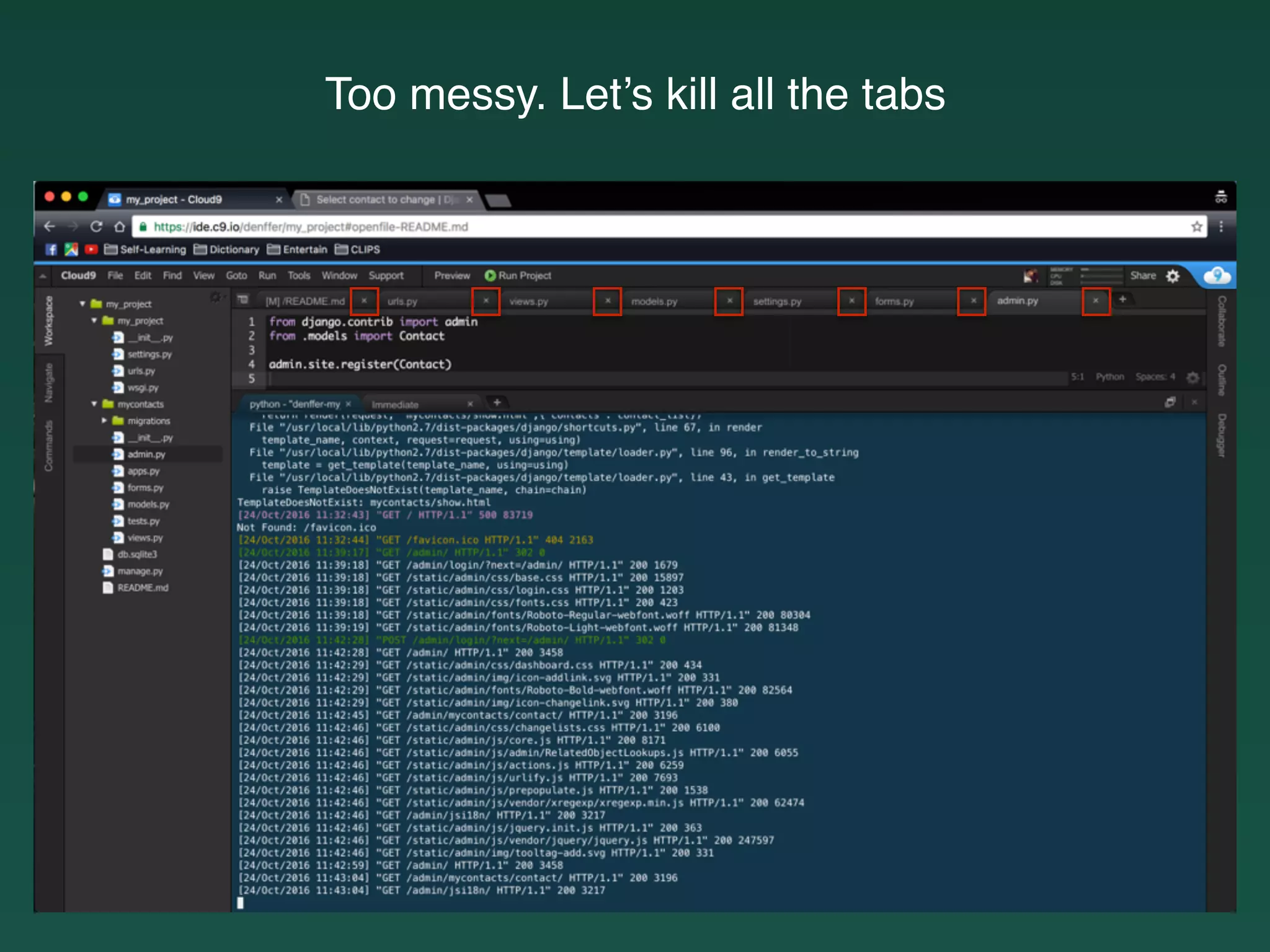This screenshot has width=1270, height=952.
Task: Open Cloud9 preferences gear icon
Action: (x=1173, y=276)
